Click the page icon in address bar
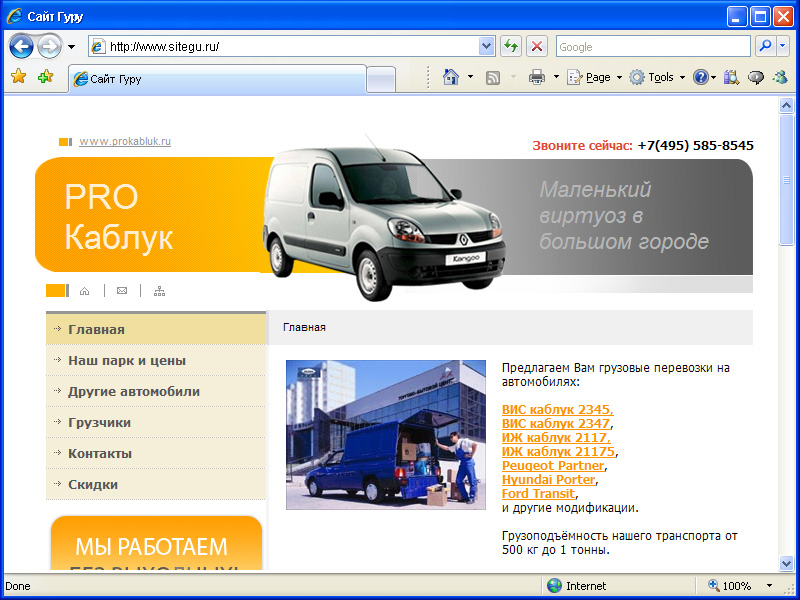 (x=97, y=47)
